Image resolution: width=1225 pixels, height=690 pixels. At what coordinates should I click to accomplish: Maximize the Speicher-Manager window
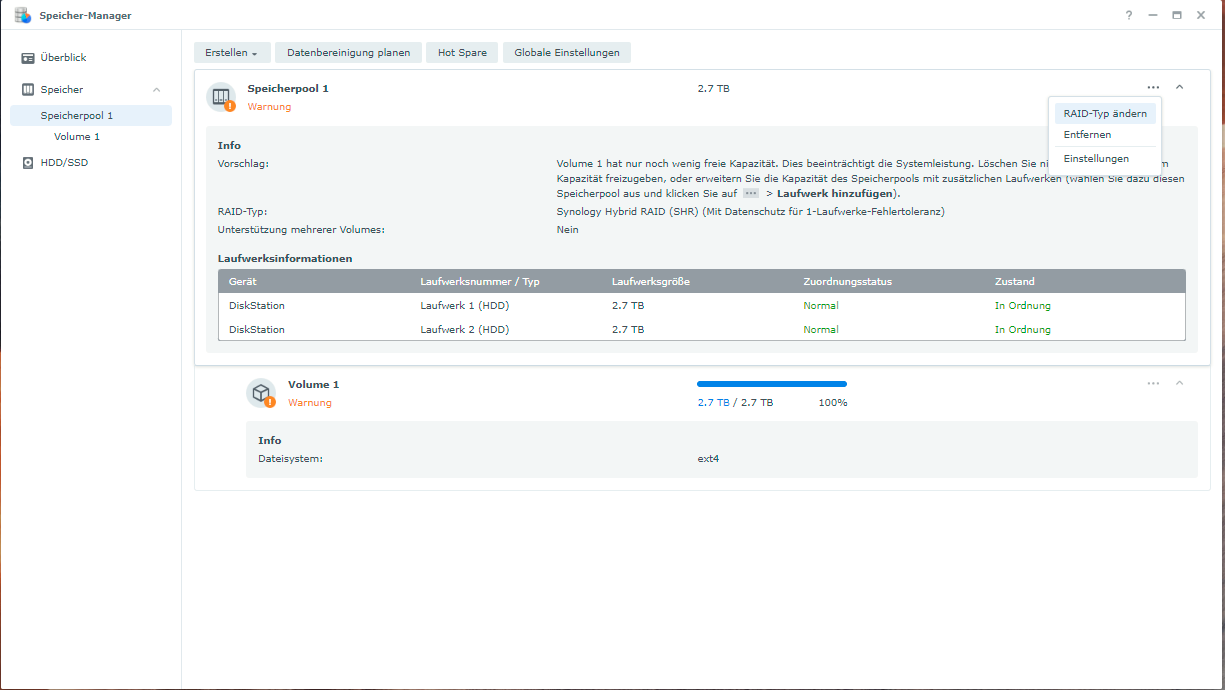[1177, 15]
